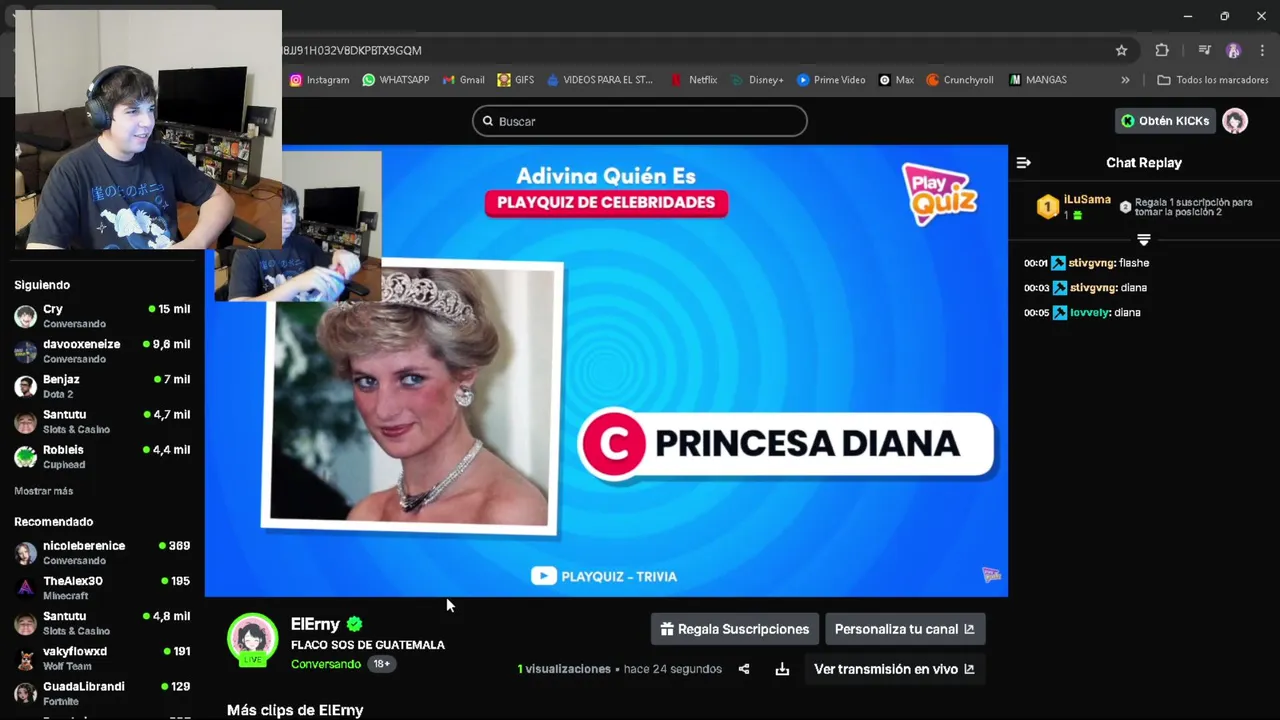Expand Mostrar más in Siguiendo
Viewport: 1280px width, 720px height.
click(x=43, y=491)
